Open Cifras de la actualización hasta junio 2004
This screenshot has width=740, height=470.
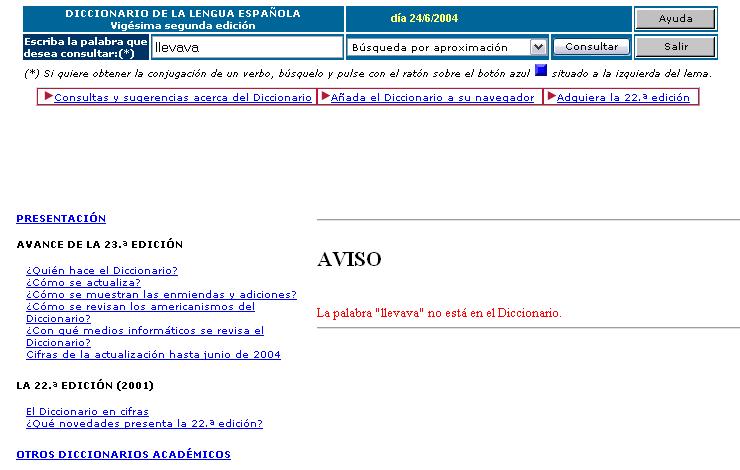[153, 354]
